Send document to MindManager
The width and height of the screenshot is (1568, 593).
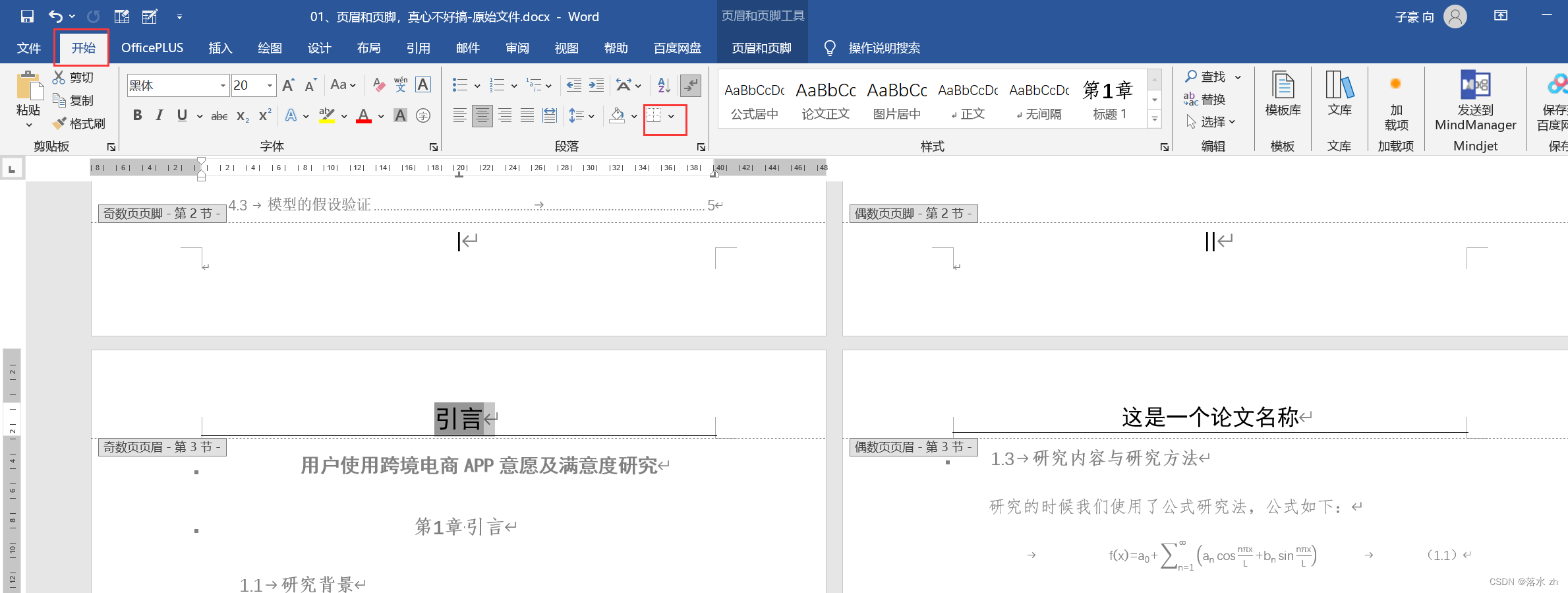tap(1476, 101)
